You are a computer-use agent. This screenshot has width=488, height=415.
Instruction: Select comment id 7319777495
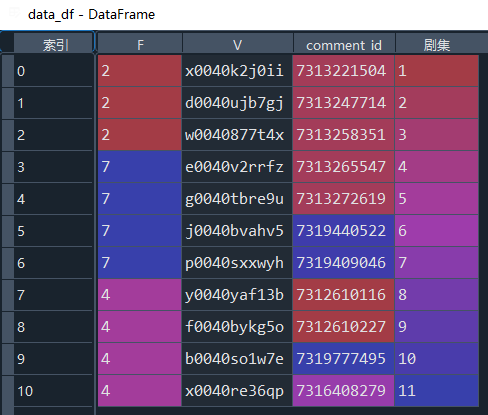coord(344,359)
